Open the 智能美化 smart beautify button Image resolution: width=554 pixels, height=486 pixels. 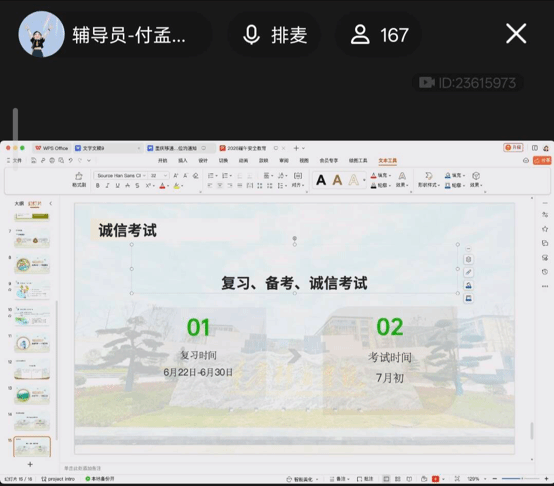pos(302,479)
